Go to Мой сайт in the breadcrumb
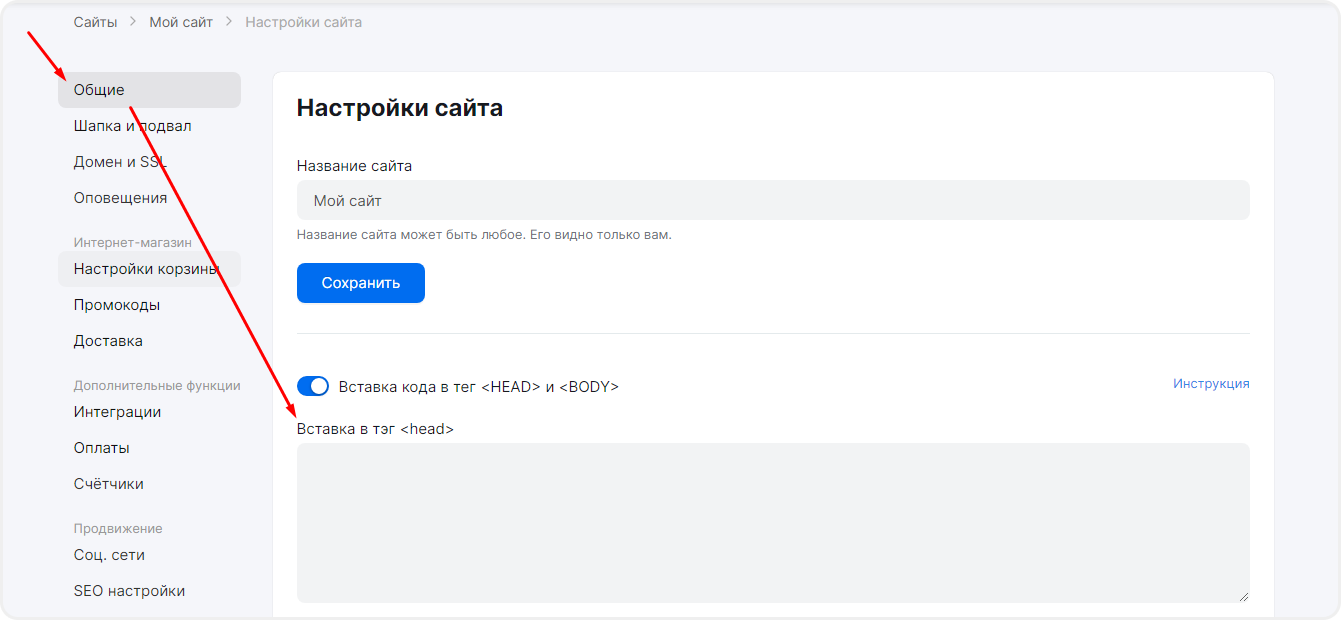Screen dimensions: 1341x620 (x=181, y=22)
